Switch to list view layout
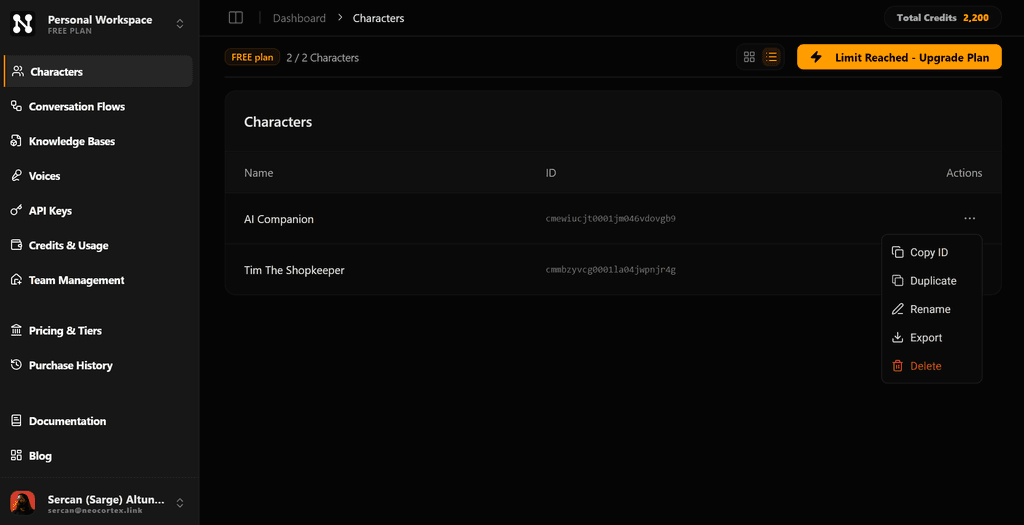Viewport: 1024px width, 525px height. tap(771, 57)
